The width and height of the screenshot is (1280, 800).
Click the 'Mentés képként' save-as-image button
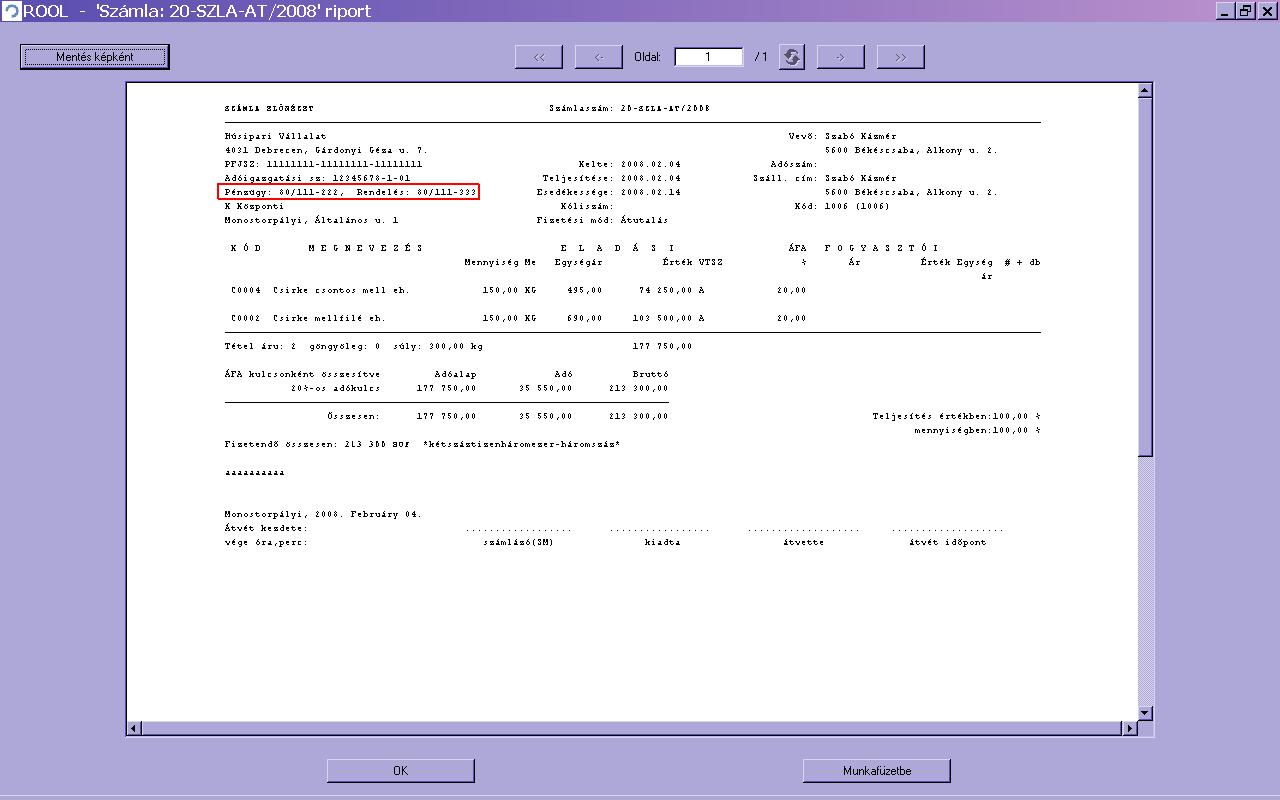tap(95, 57)
